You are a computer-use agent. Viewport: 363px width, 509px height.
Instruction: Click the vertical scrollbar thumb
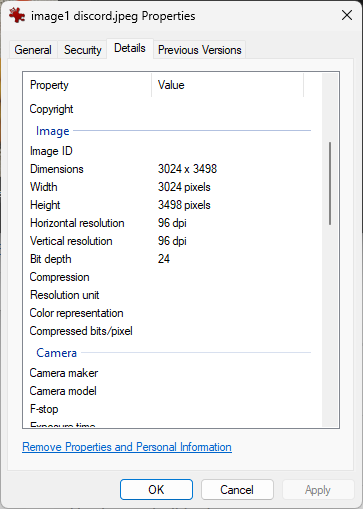330,183
